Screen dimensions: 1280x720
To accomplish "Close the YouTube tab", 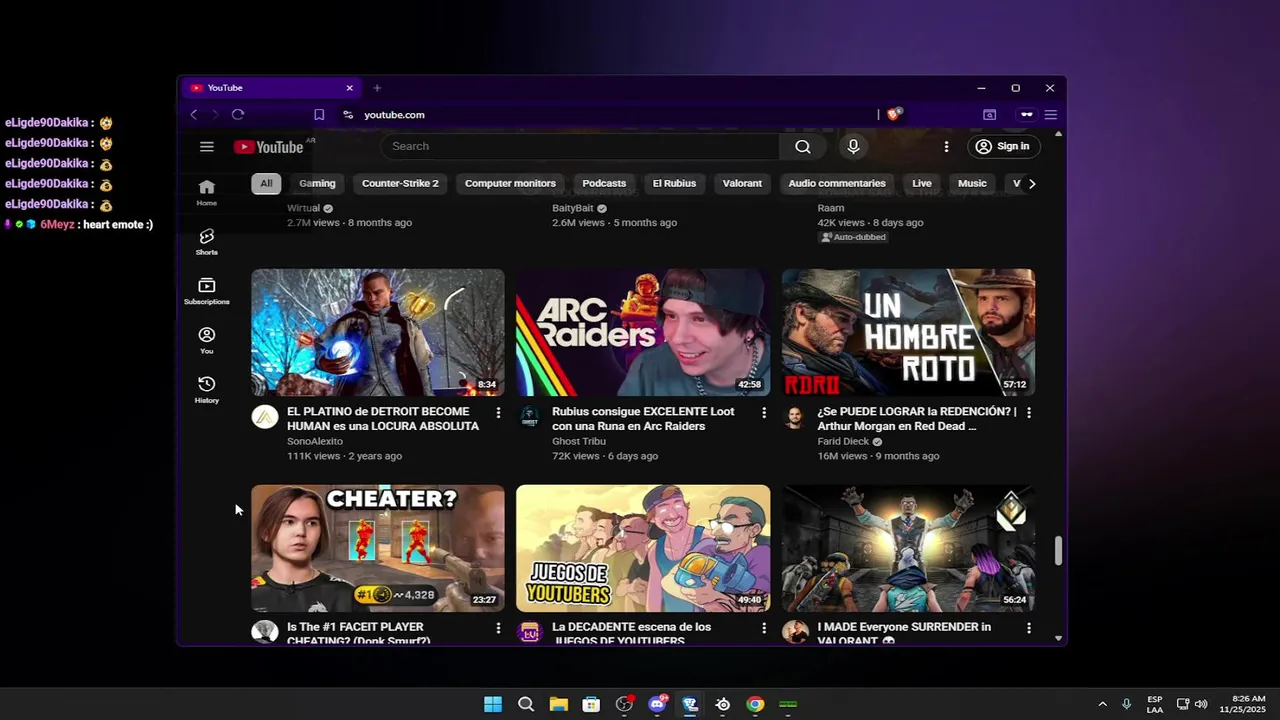I will (x=349, y=88).
